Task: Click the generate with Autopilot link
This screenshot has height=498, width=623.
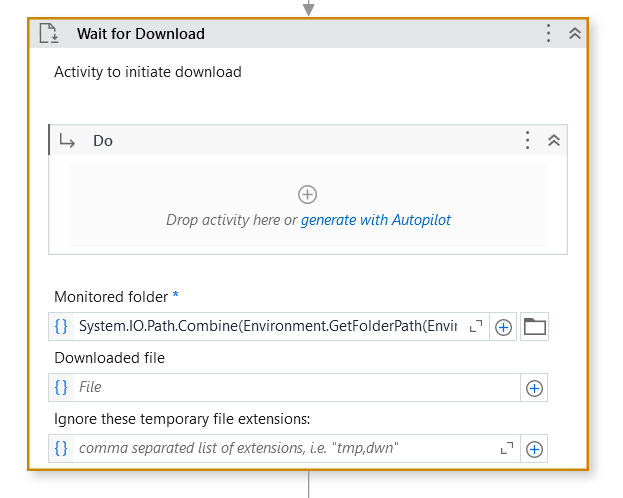Action: [x=375, y=220]
